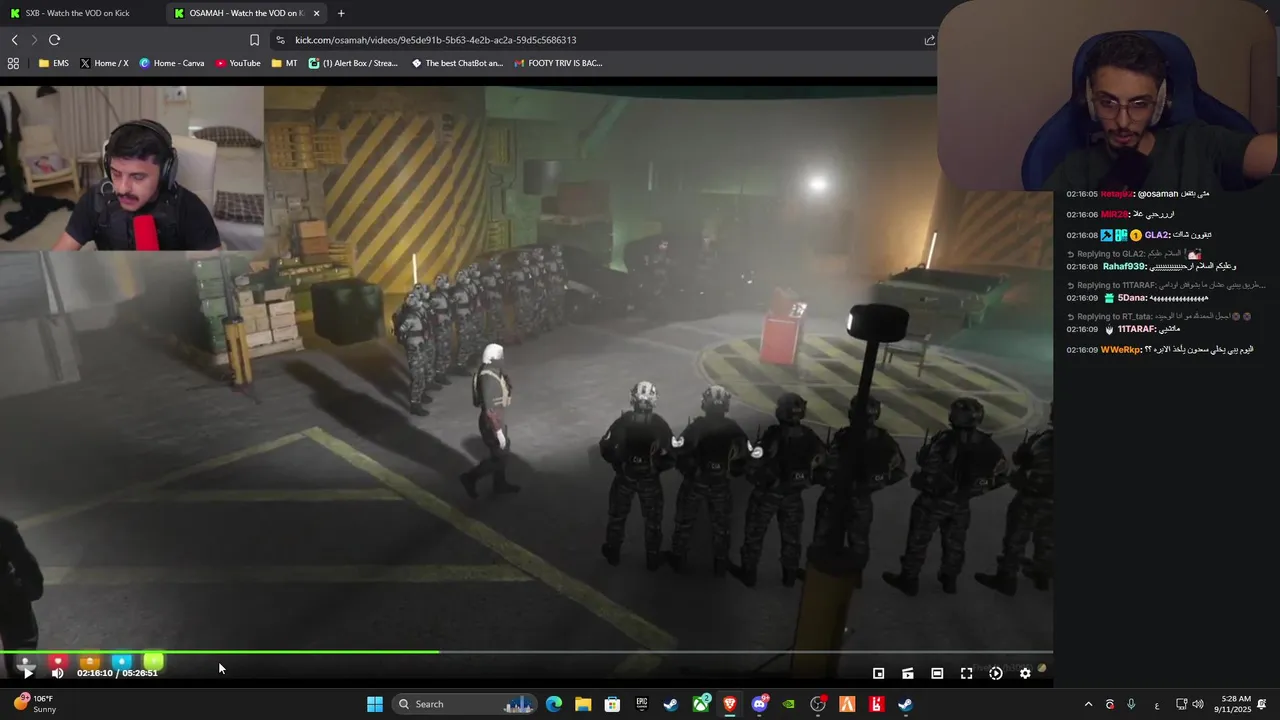This screenshot has width=1280, height=720.
Task: Open the Home - Canva bookmark
Action: 172,63
